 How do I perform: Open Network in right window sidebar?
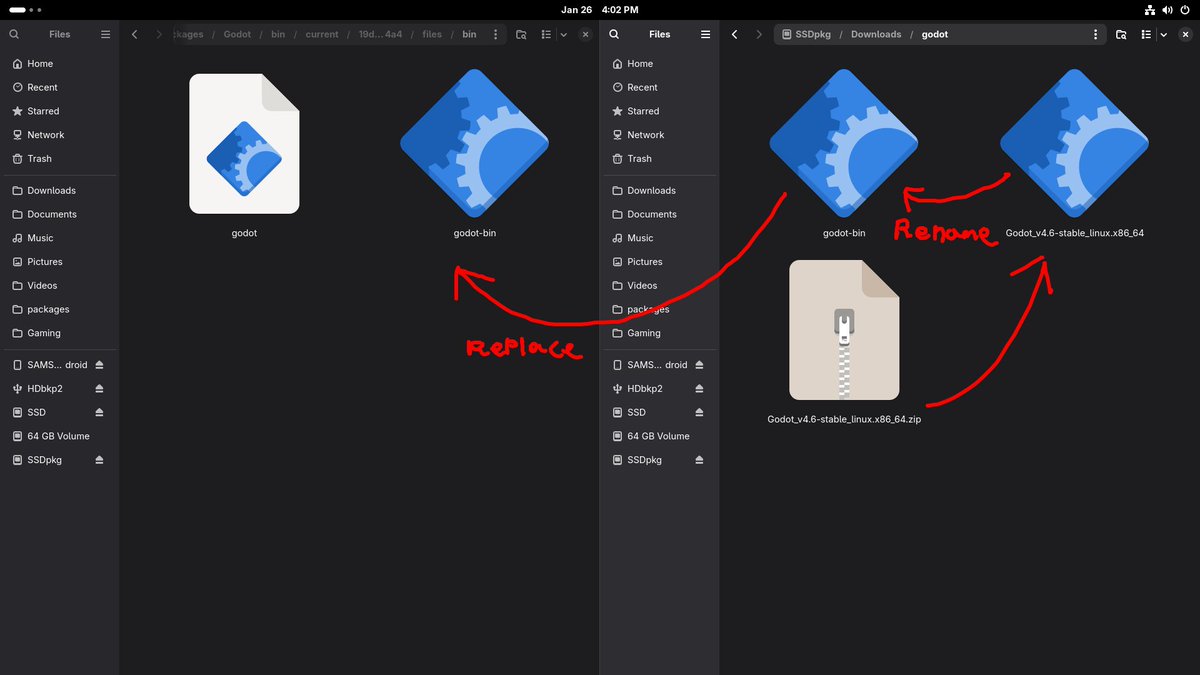(x=660, y=135)
